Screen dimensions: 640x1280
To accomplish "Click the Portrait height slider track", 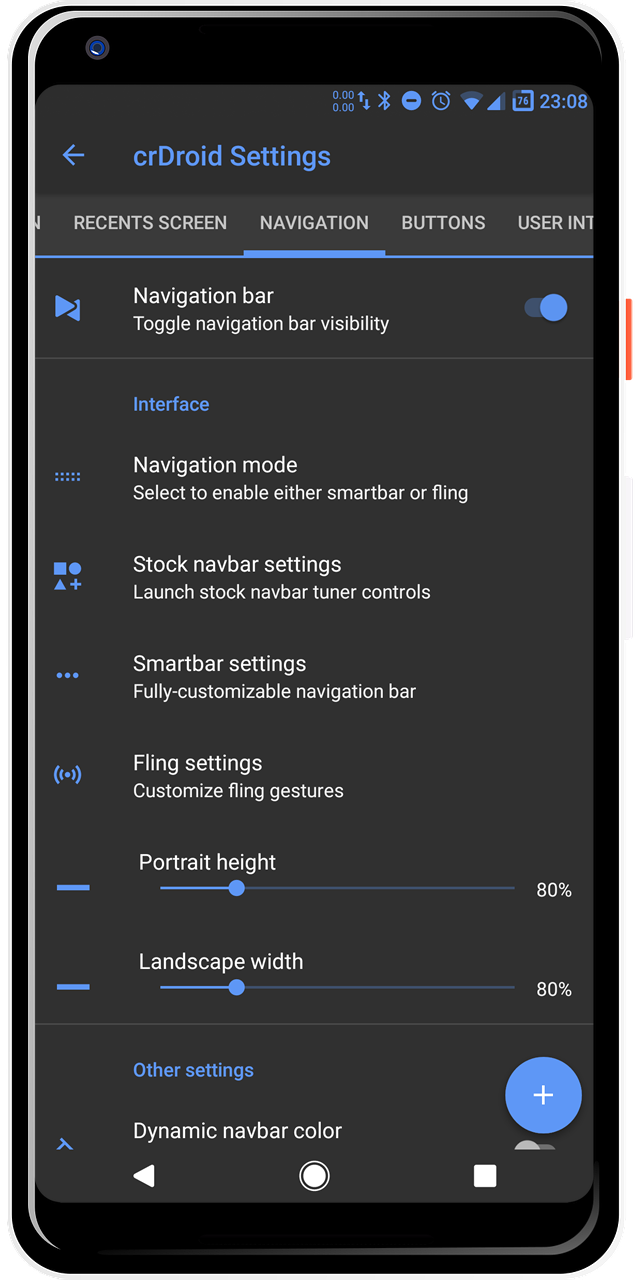I will tap(380, 888).
